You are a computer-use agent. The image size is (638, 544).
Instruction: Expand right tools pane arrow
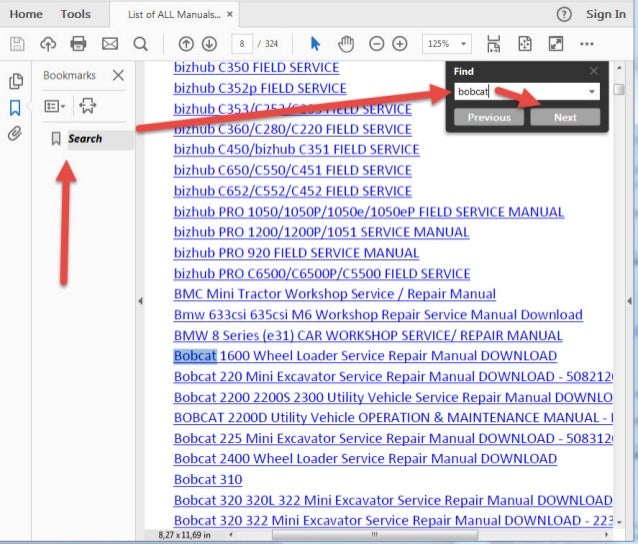point(629,301)
